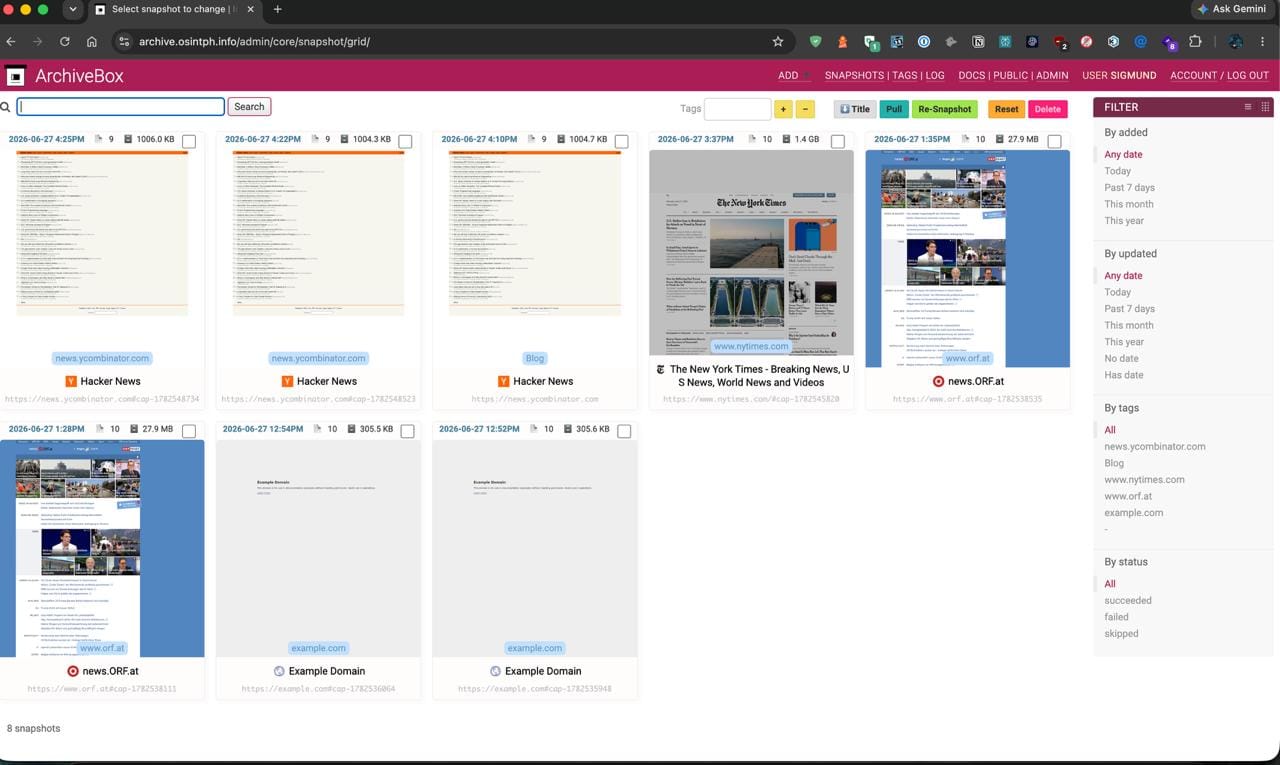Screen dimensions: 1280x765
Task: Open the red blocked-circle extension icon
Action: 1087,42
